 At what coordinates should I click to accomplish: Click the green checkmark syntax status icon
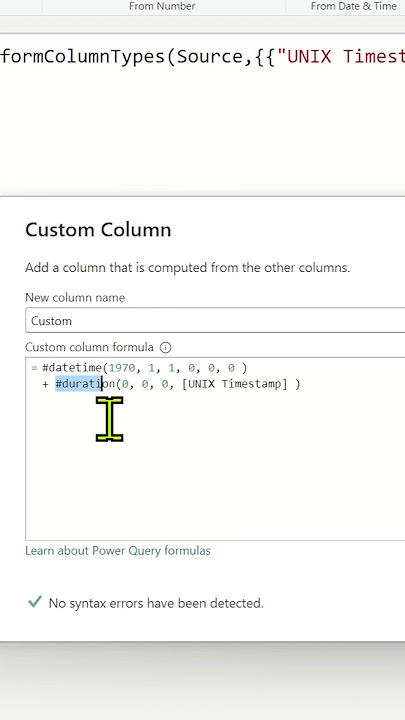tap(35, 602)
